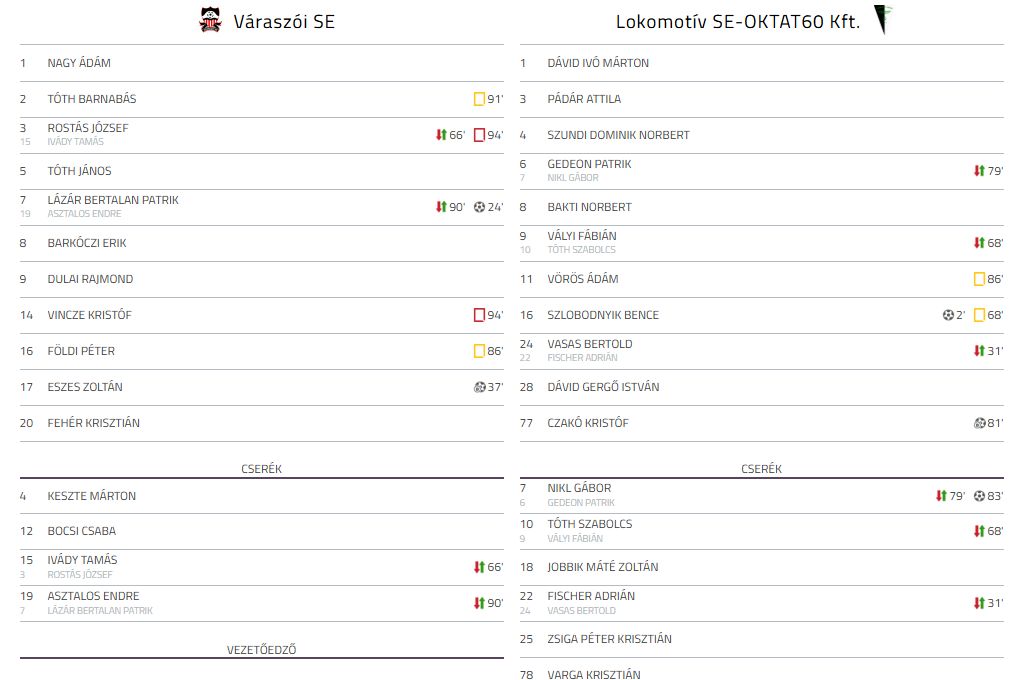Click substitution arrows for Vasas Bertold starter row
This screenshot has width=1032, height=680.
coord(979,351)
